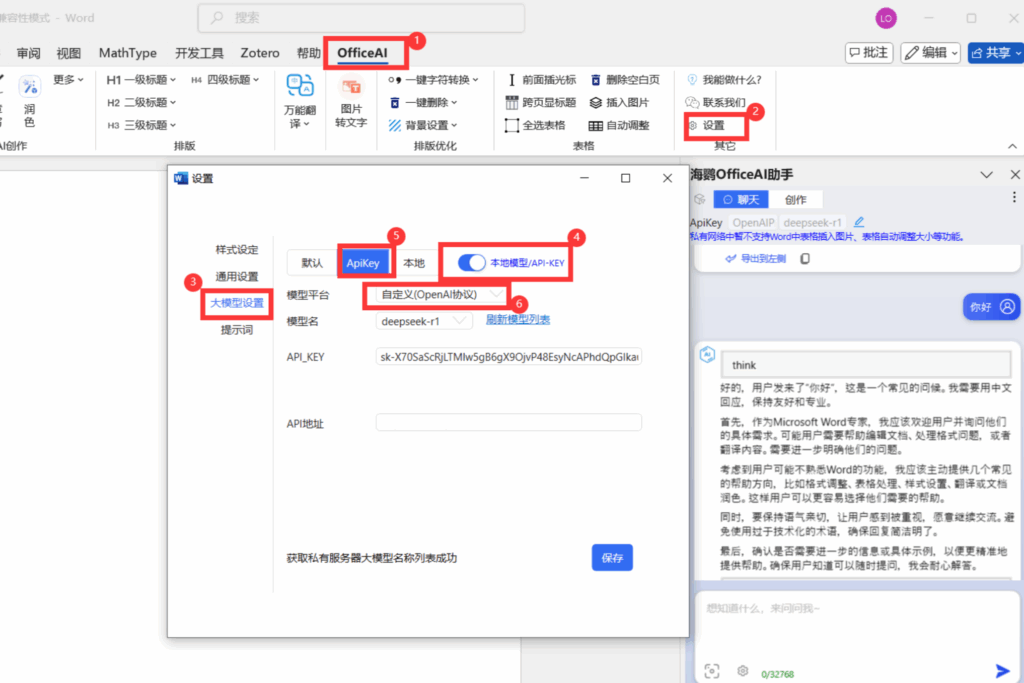Select the 默认 mode option

point(312,263)
